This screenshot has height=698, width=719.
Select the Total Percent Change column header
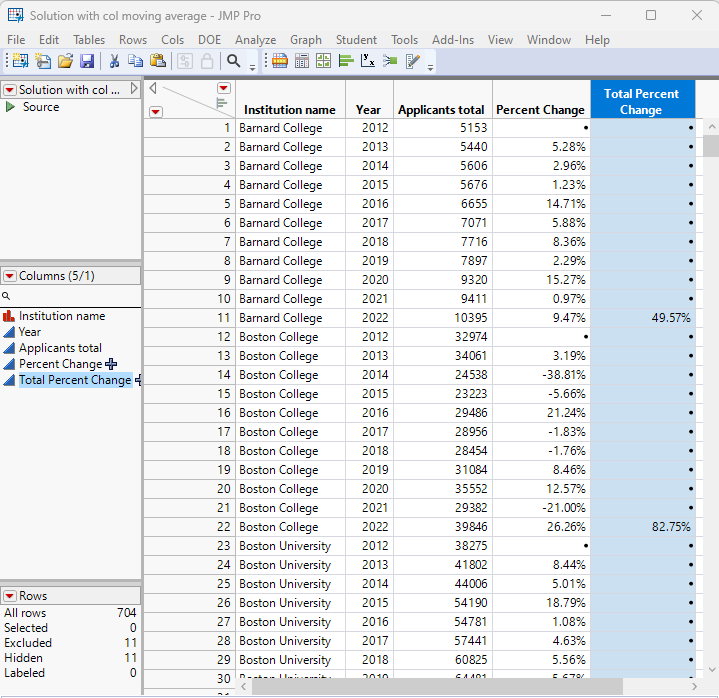point(642,100)
